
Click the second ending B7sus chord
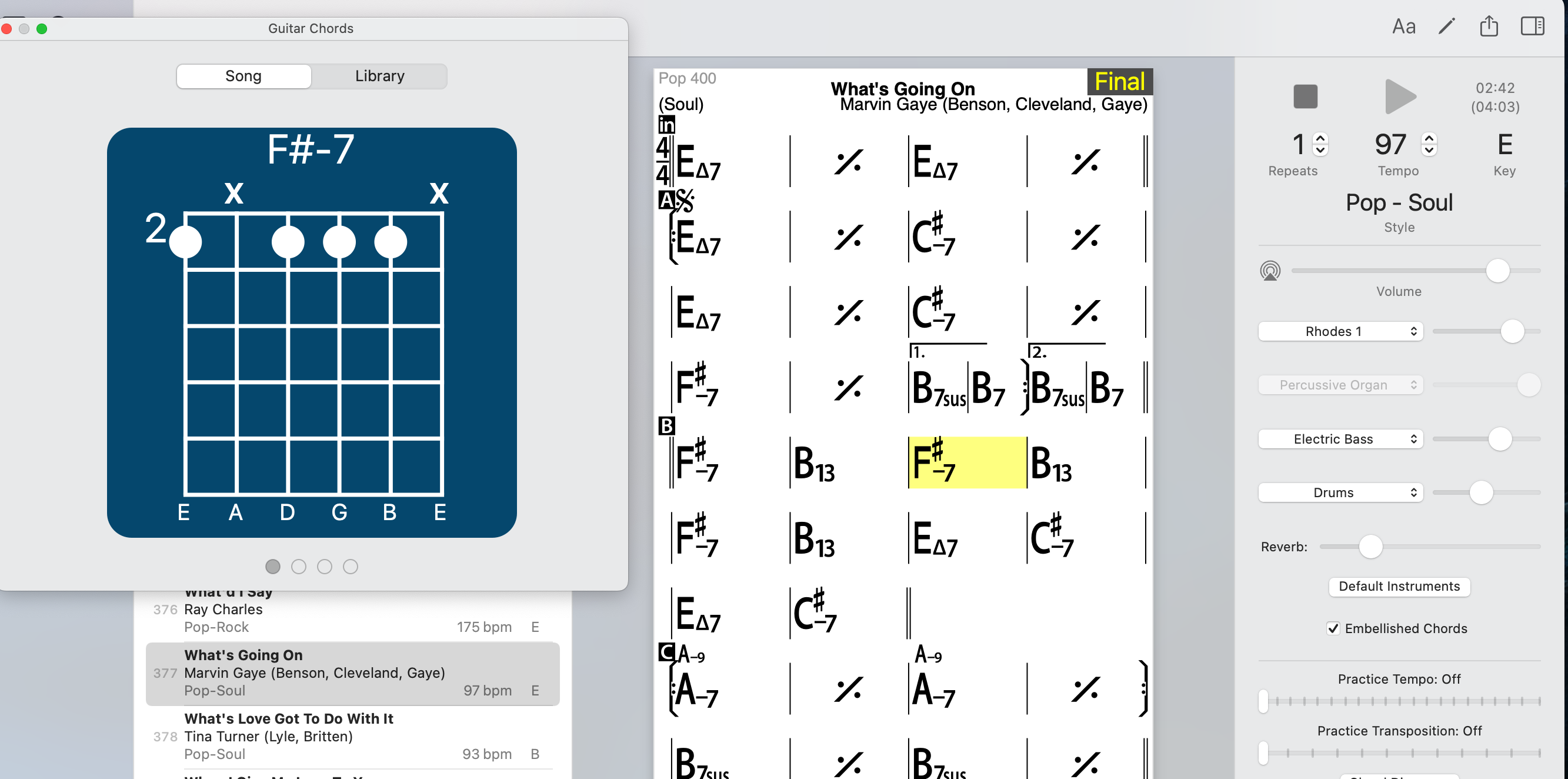point(1058,388)
